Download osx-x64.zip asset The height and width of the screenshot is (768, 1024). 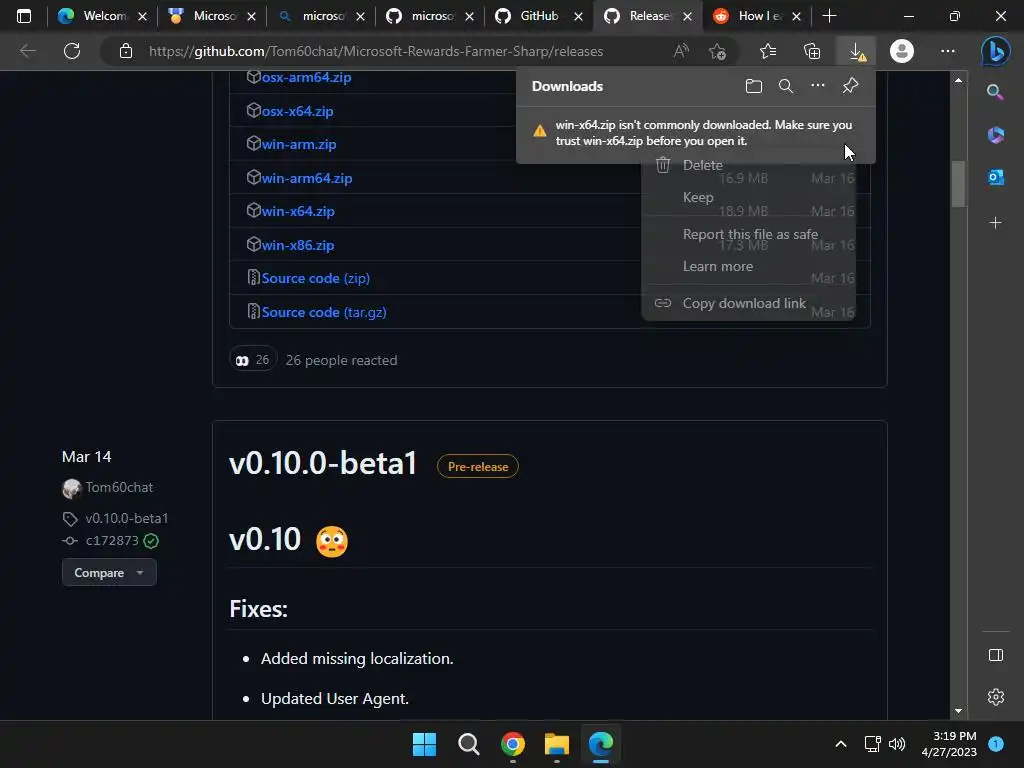click(297, 111)
